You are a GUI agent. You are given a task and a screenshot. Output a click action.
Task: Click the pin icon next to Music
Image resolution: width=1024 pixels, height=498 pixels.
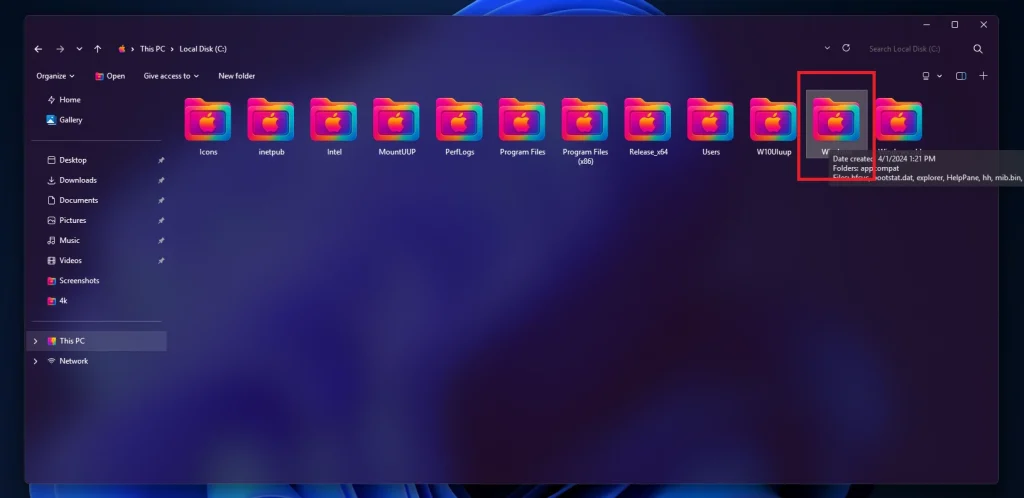coord(161,241)
